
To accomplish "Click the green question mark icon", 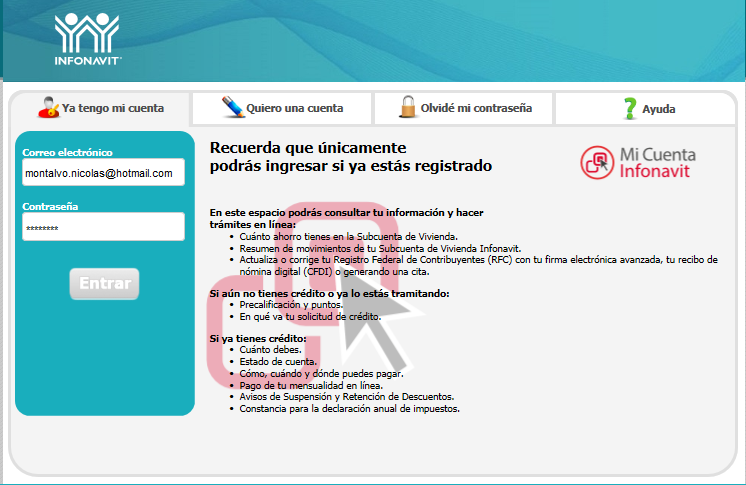I will tap(629, 108).
